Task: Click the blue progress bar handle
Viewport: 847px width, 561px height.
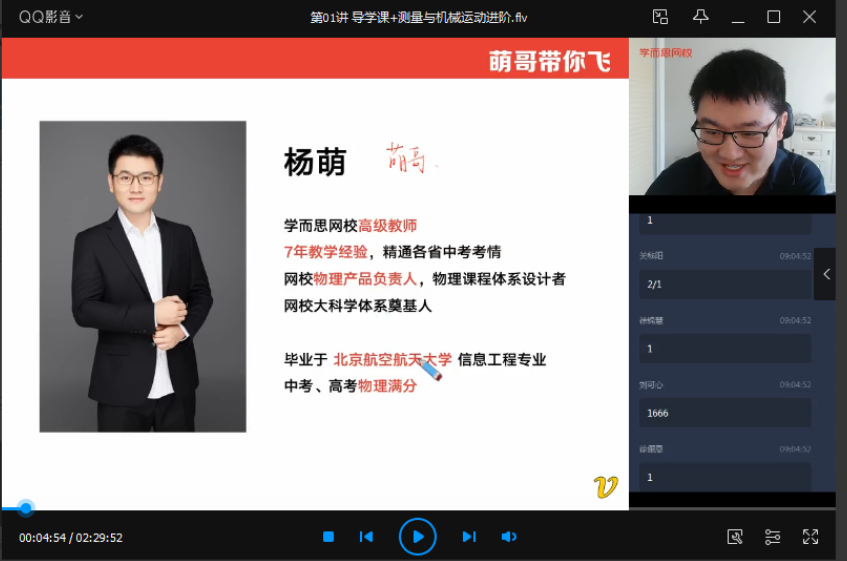Action: [x=26, y=508]
